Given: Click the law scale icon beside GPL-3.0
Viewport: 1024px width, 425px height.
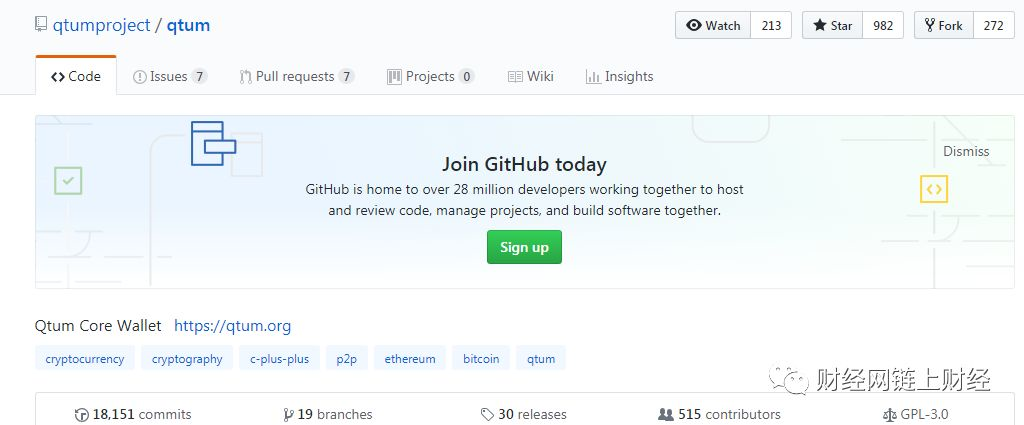Looking at the screenshot, I should click(889, 415).
